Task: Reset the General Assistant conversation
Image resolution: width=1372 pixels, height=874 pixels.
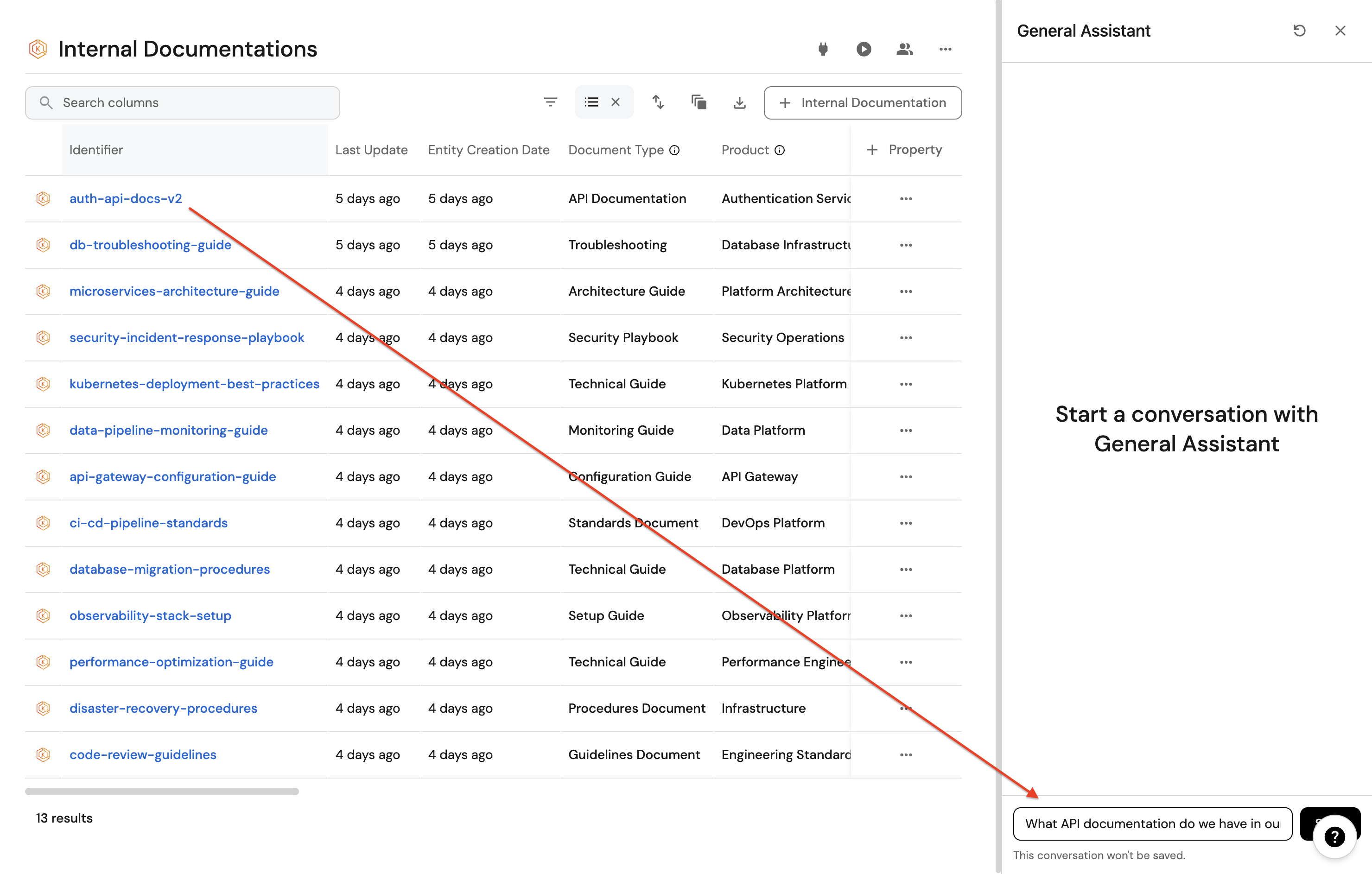Action: tap(1299, 31)
